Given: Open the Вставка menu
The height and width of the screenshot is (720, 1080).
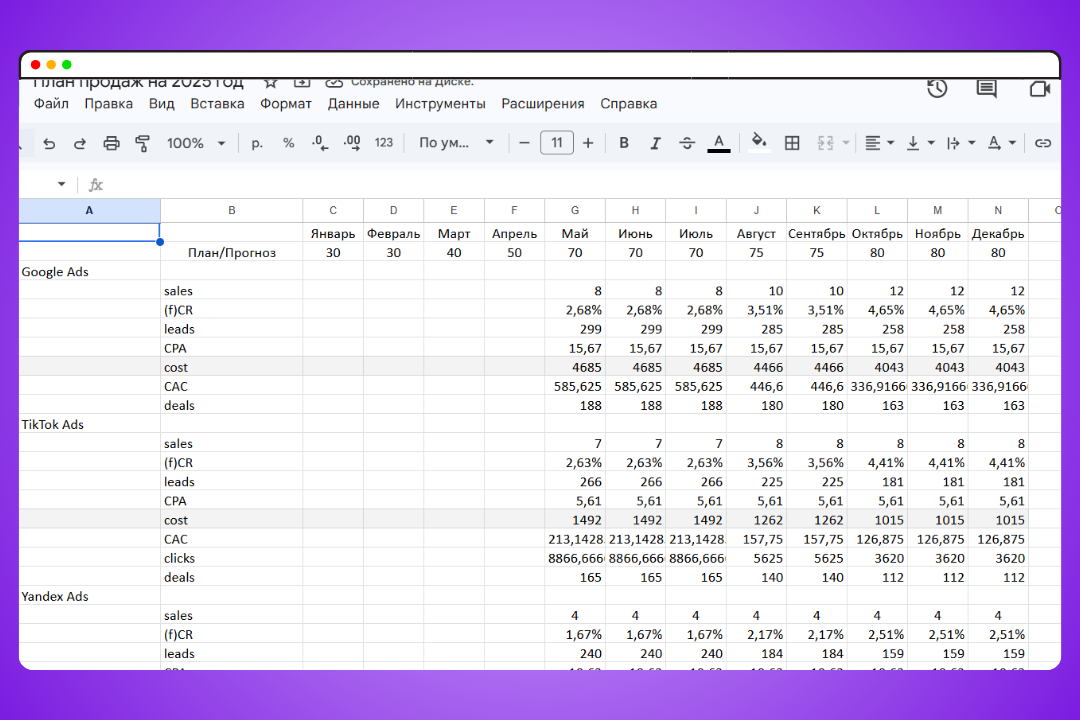Looking at the screenshot, I should click(x=217, y=103).
